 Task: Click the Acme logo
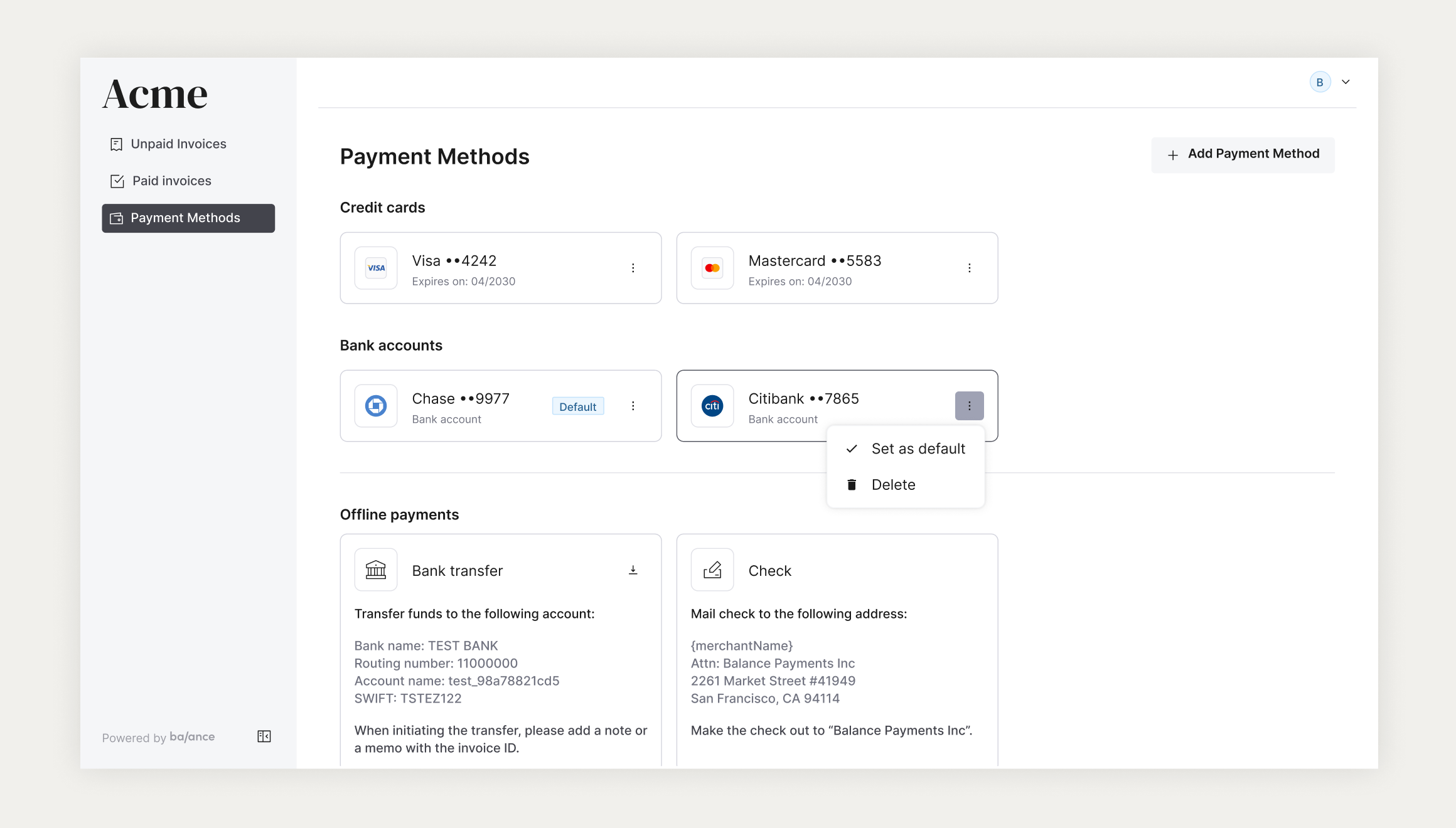click(155, 94)
